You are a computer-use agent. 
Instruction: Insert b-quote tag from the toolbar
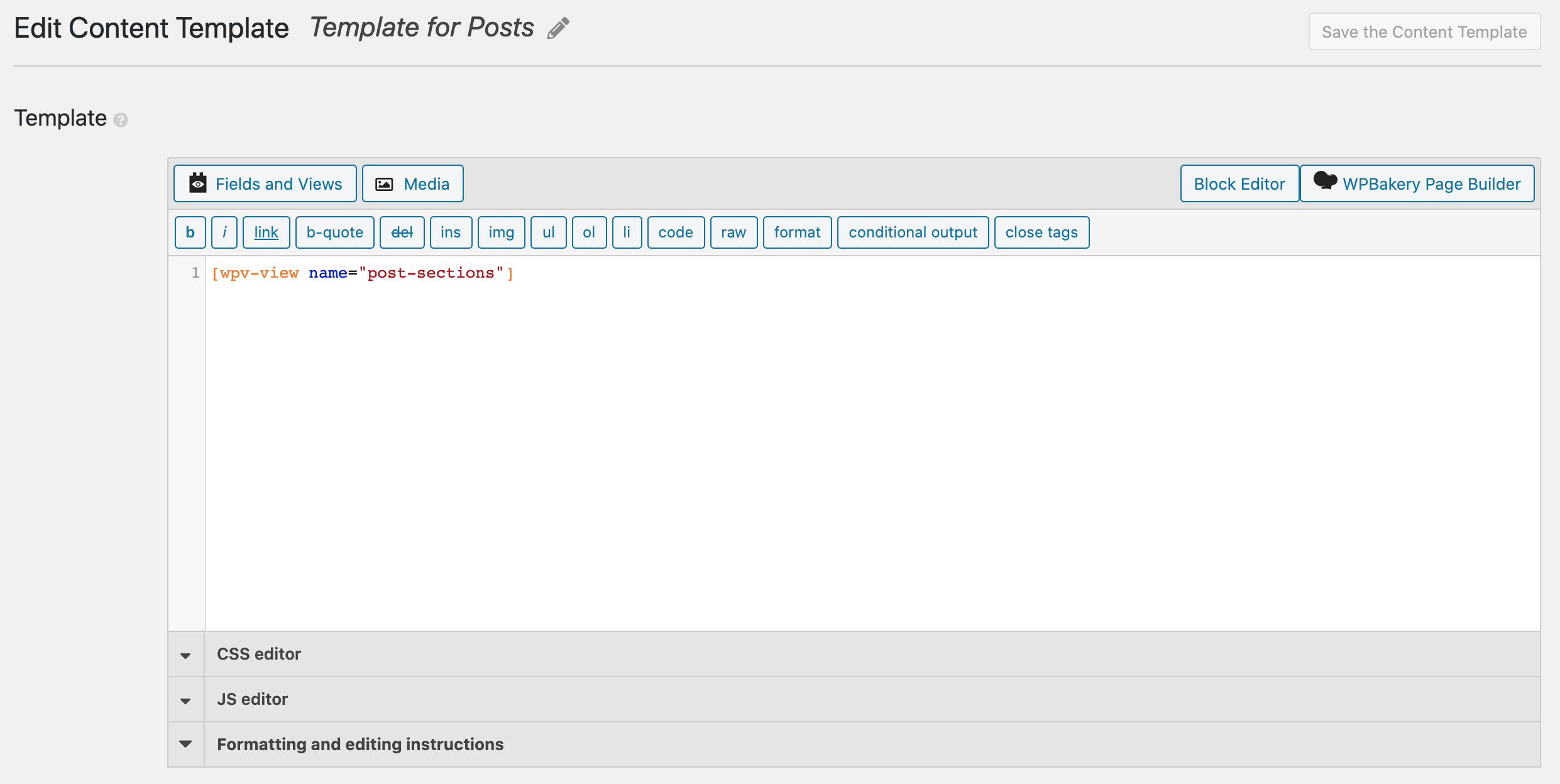tap(335, 232)
